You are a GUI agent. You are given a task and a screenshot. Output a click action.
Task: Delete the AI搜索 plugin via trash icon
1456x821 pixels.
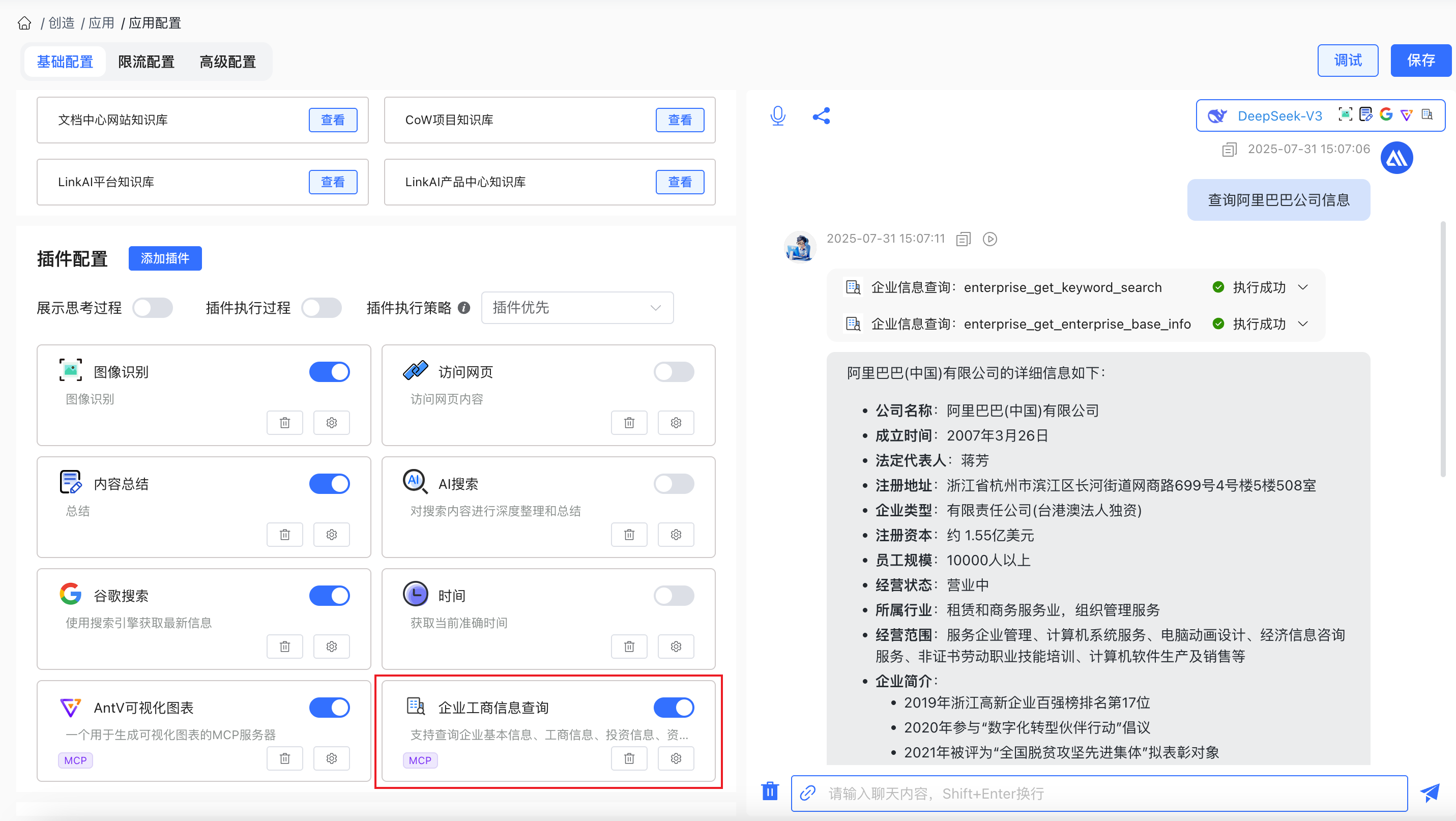click(629, 535)
